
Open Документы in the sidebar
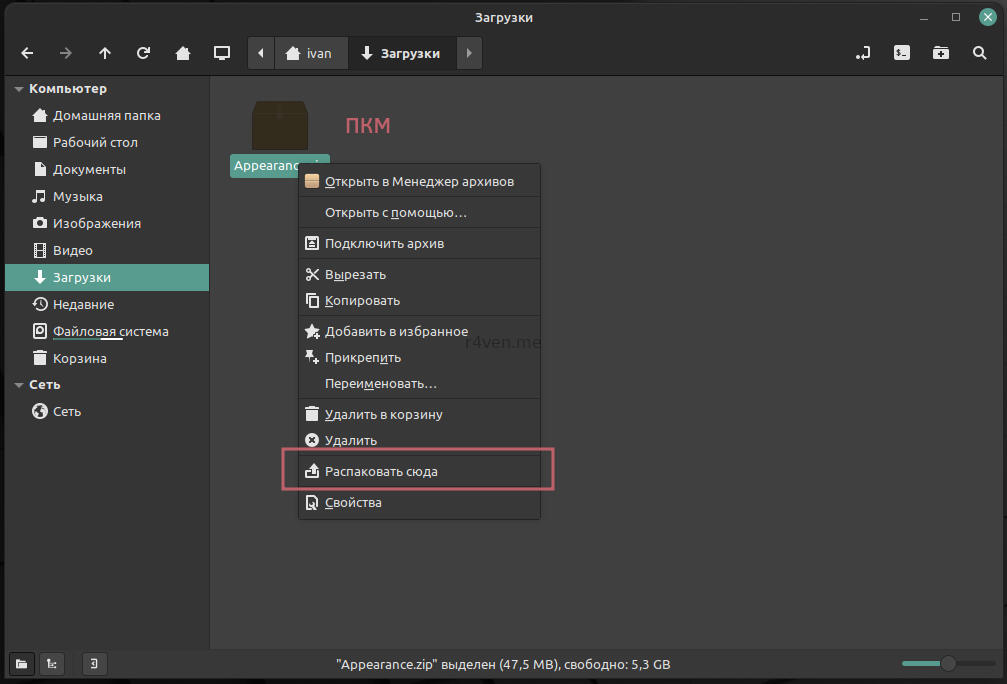pyautogui.click(x=89, y=169)
